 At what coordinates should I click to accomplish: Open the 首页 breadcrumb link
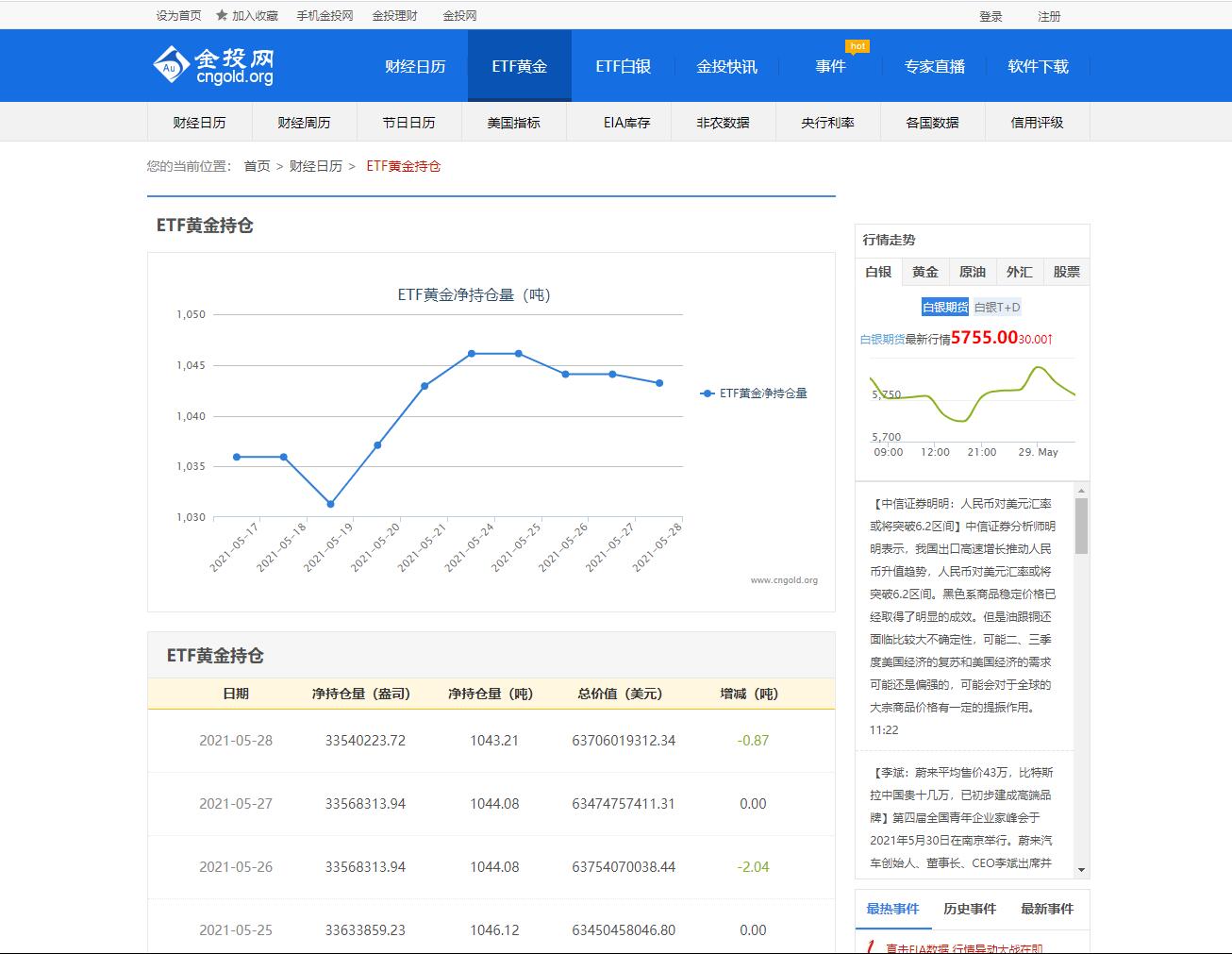click(x=256, y=165)
